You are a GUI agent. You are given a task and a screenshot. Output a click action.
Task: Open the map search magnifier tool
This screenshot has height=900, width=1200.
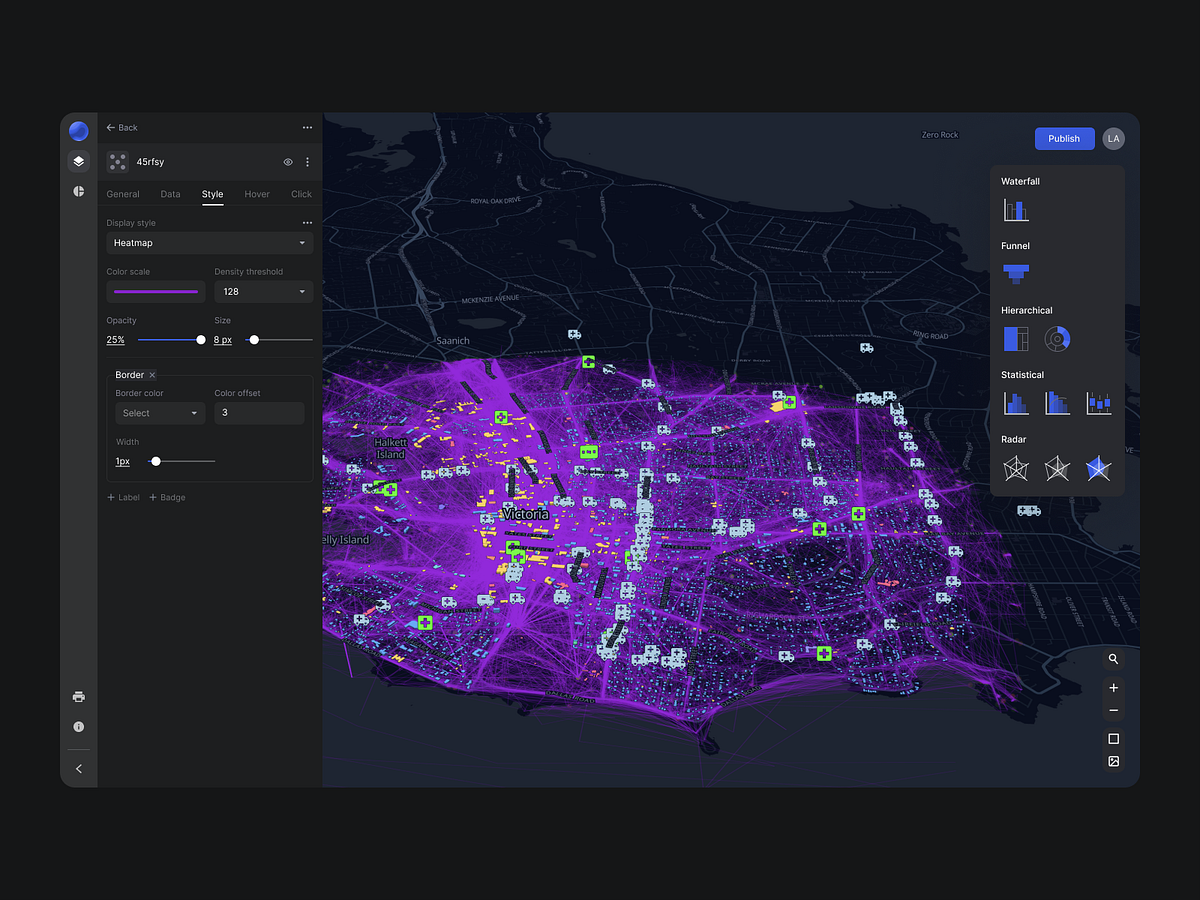1113,658
